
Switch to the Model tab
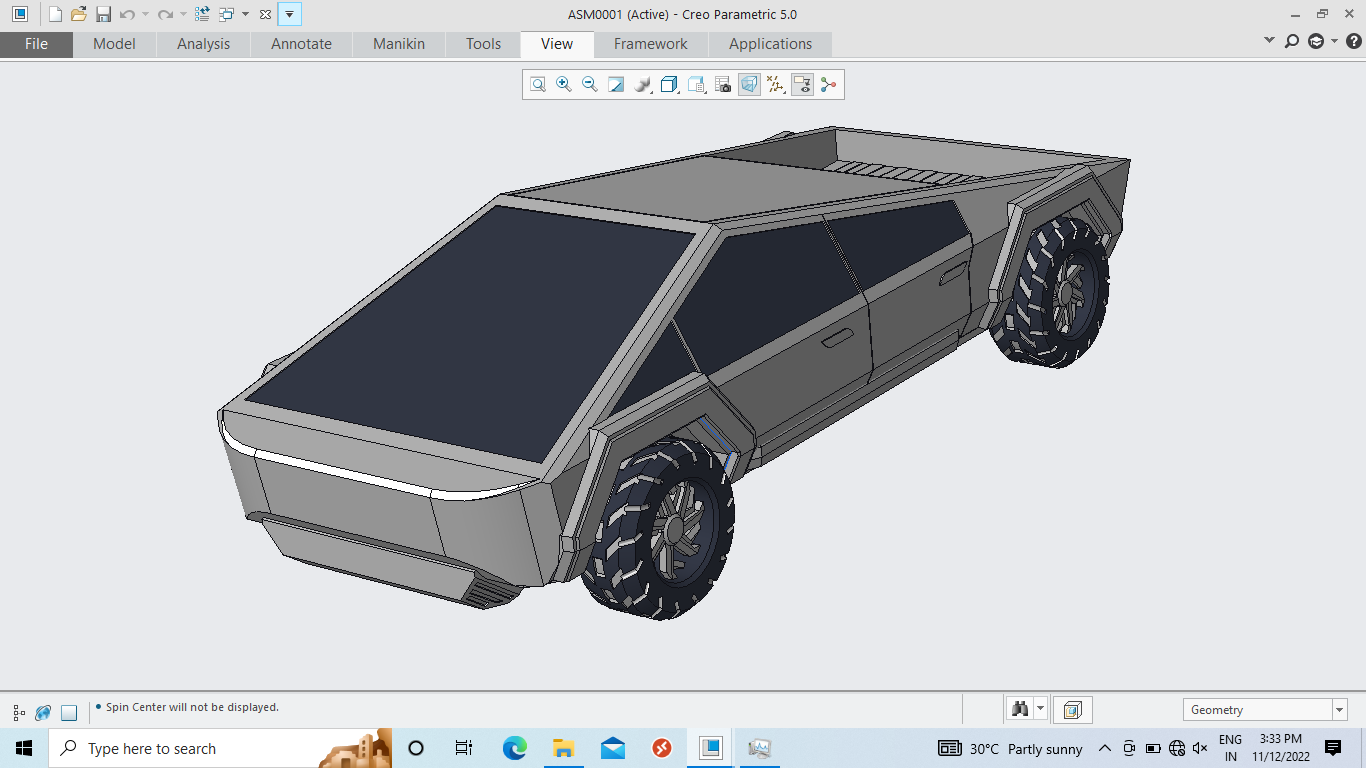114,44
